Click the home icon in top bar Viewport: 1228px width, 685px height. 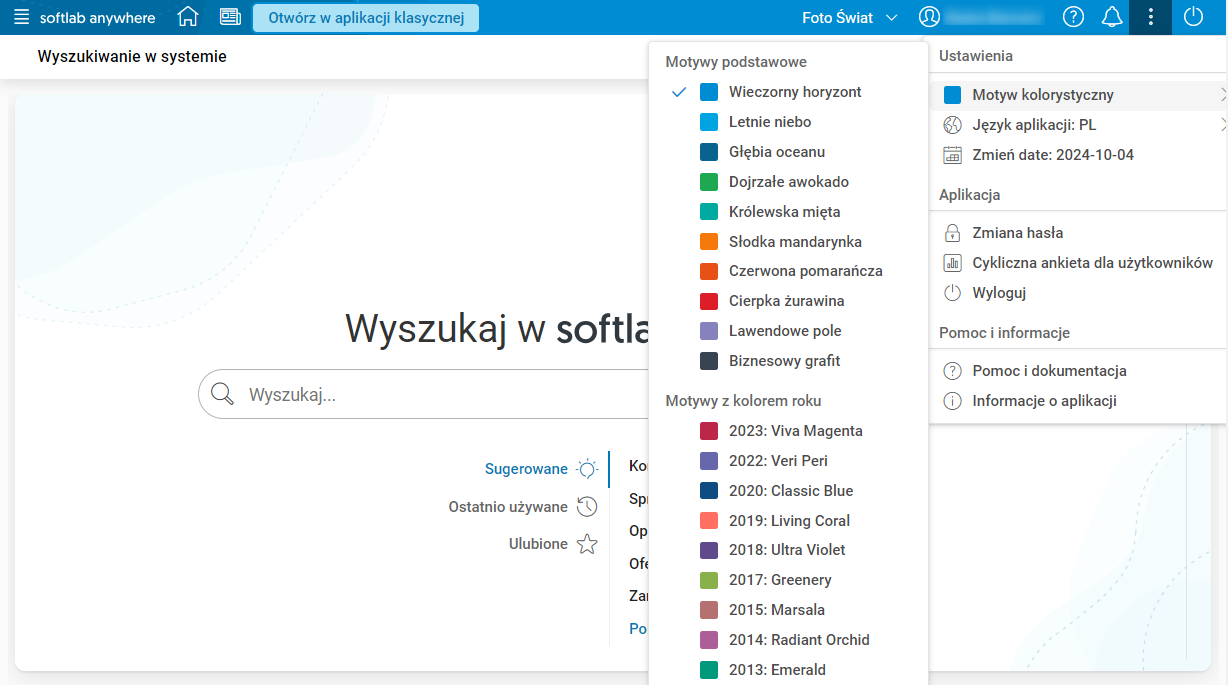pos(188,16)
